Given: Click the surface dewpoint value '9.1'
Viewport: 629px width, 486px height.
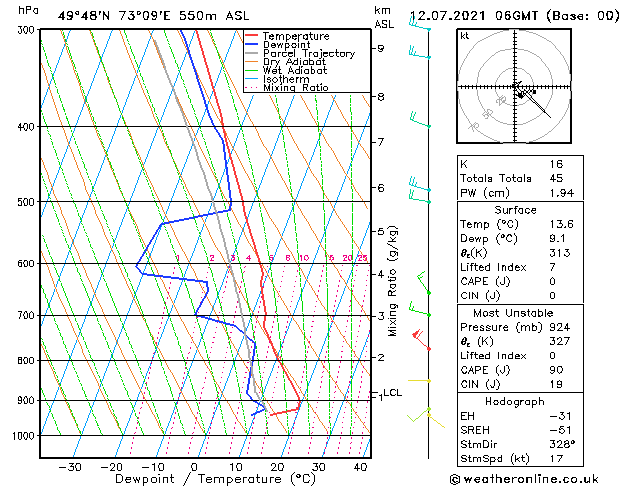Looking at the screenshot, I should 558,238.
